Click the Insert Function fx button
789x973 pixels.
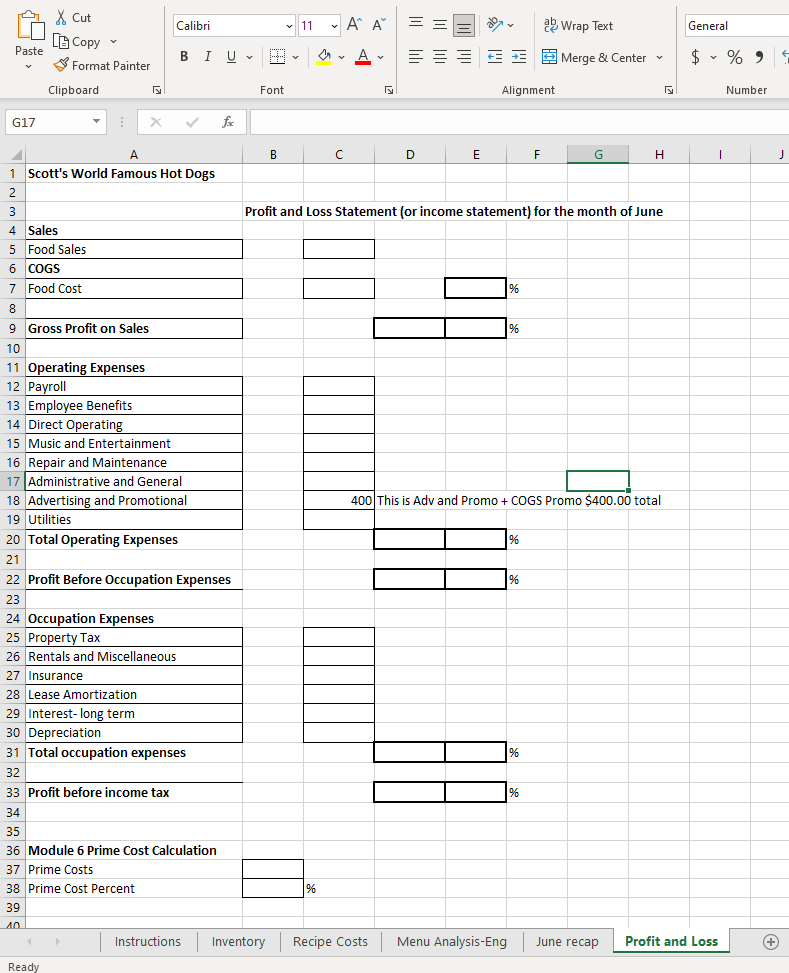228,122
